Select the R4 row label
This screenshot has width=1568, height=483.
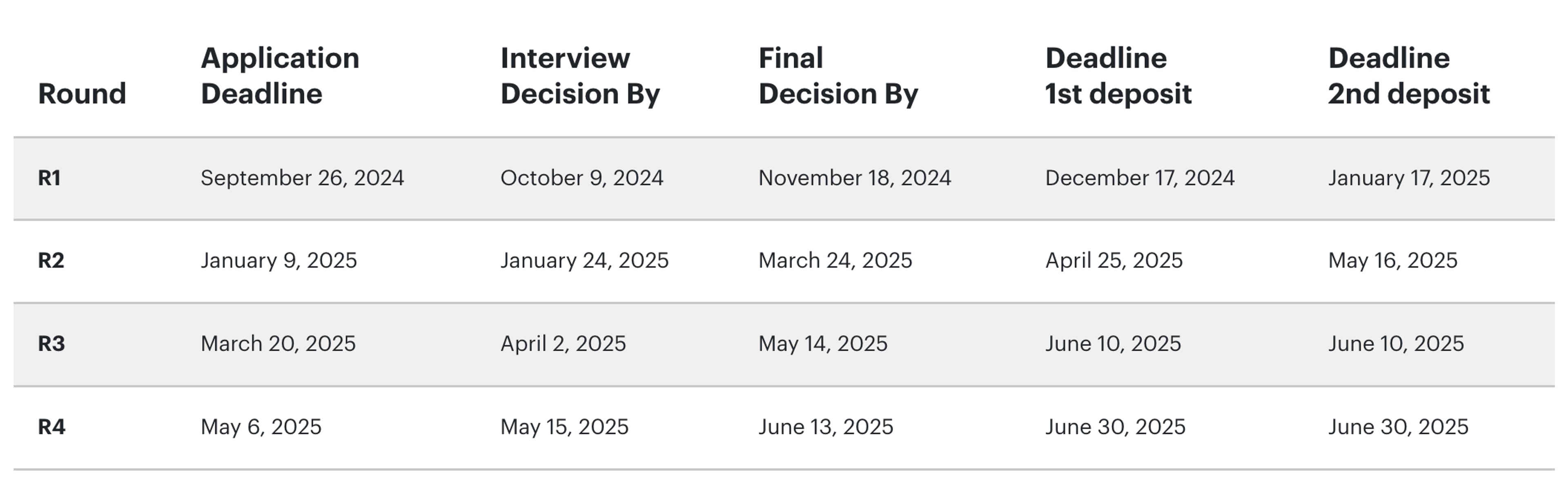tap(51, 427)
